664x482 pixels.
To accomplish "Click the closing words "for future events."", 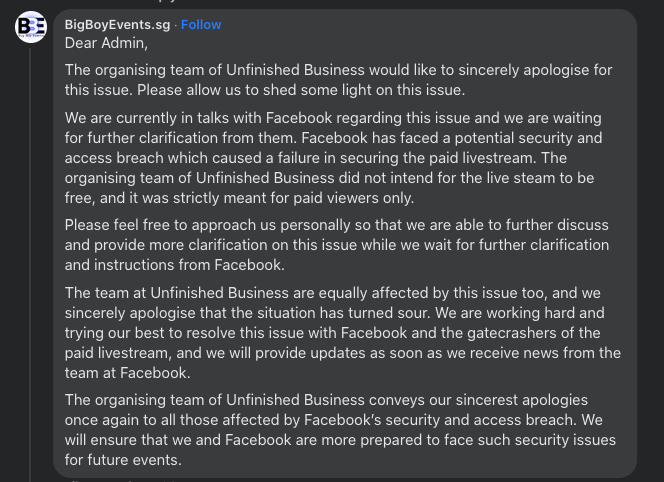I will pos(127,459).
